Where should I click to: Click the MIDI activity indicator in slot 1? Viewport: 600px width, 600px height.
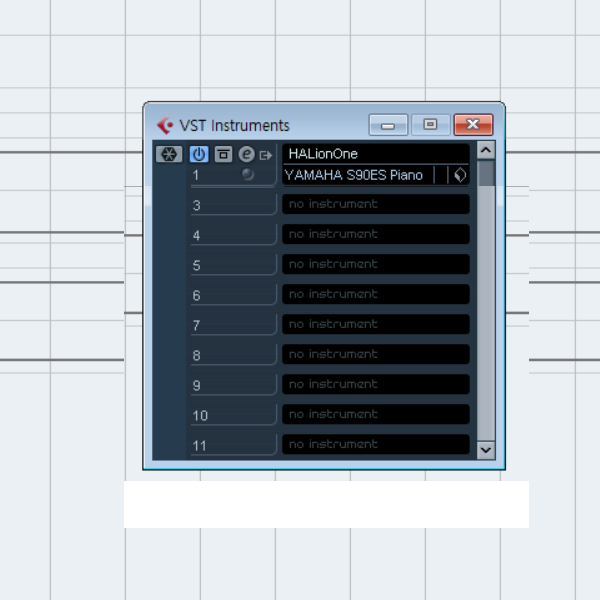coord(248,174)
